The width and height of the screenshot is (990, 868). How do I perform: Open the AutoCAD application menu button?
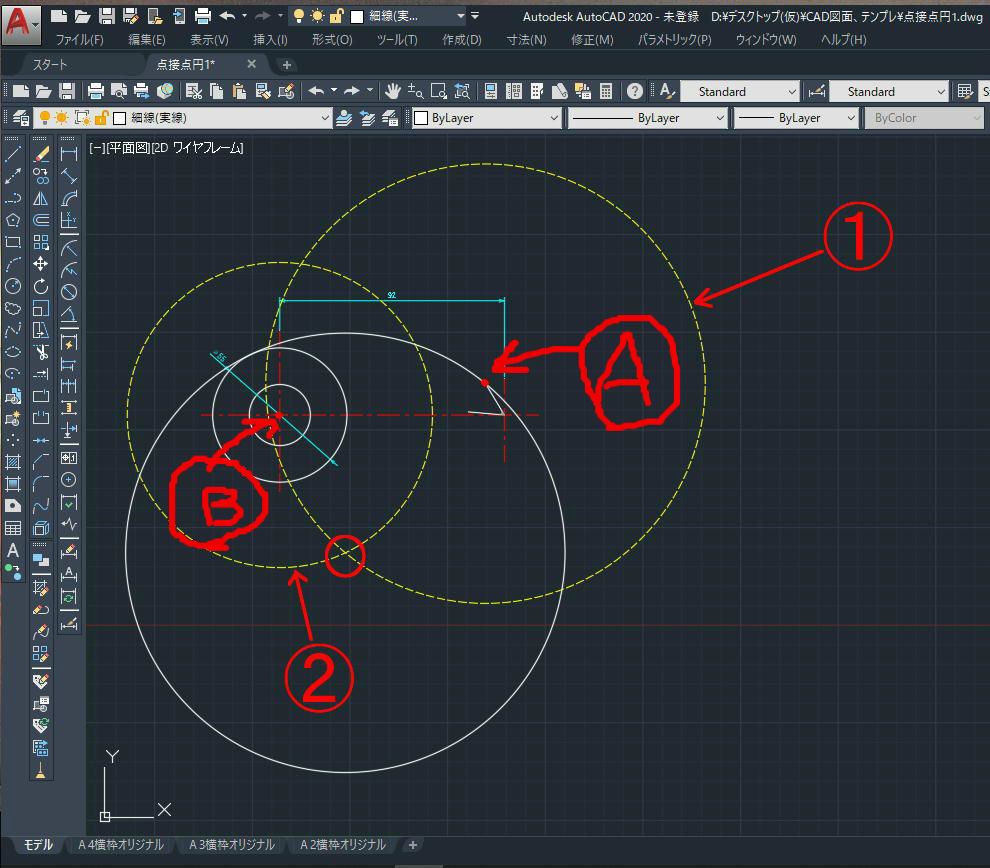coord(21,24)
